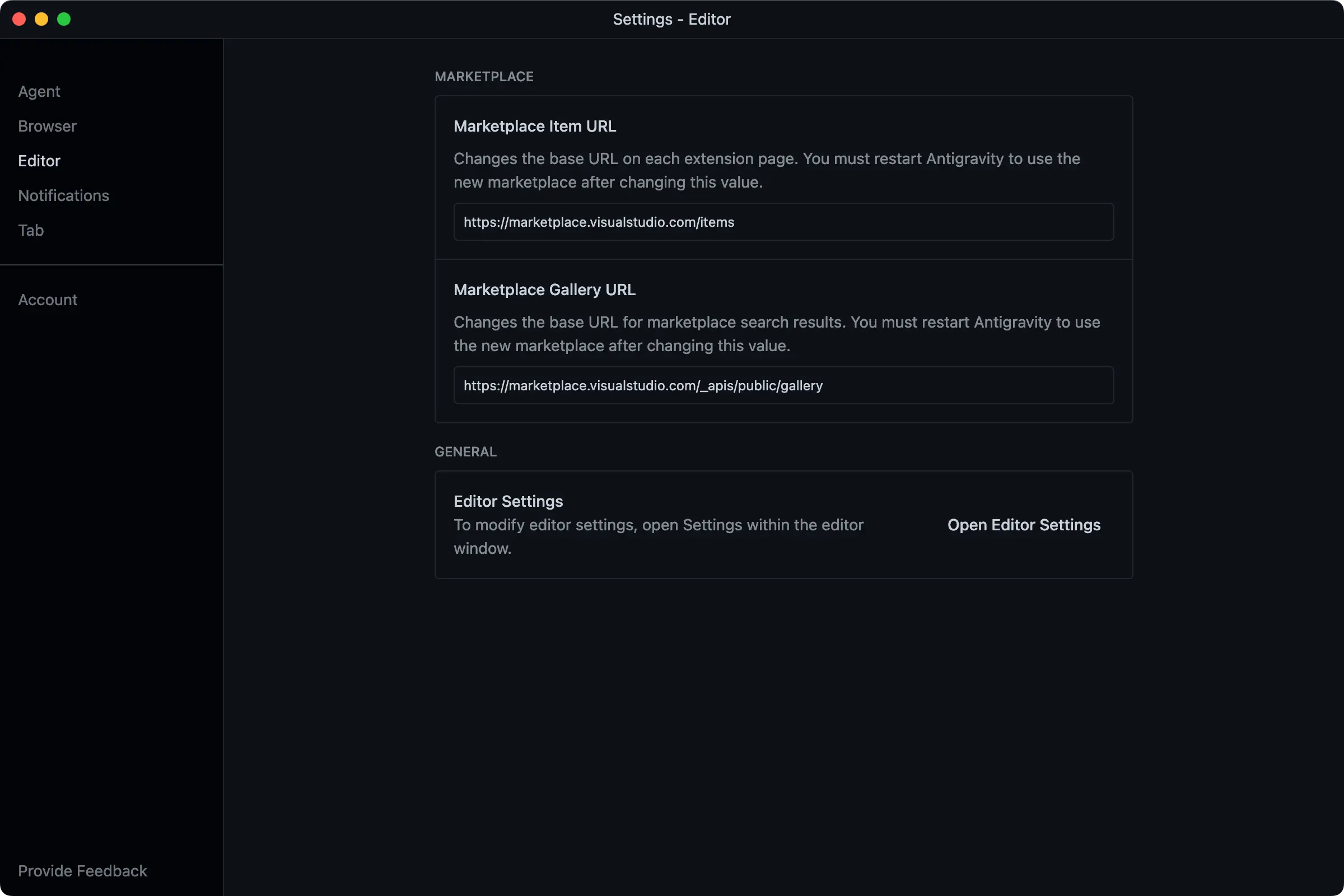Open the Notifications settings section

[x=63, y=195]
